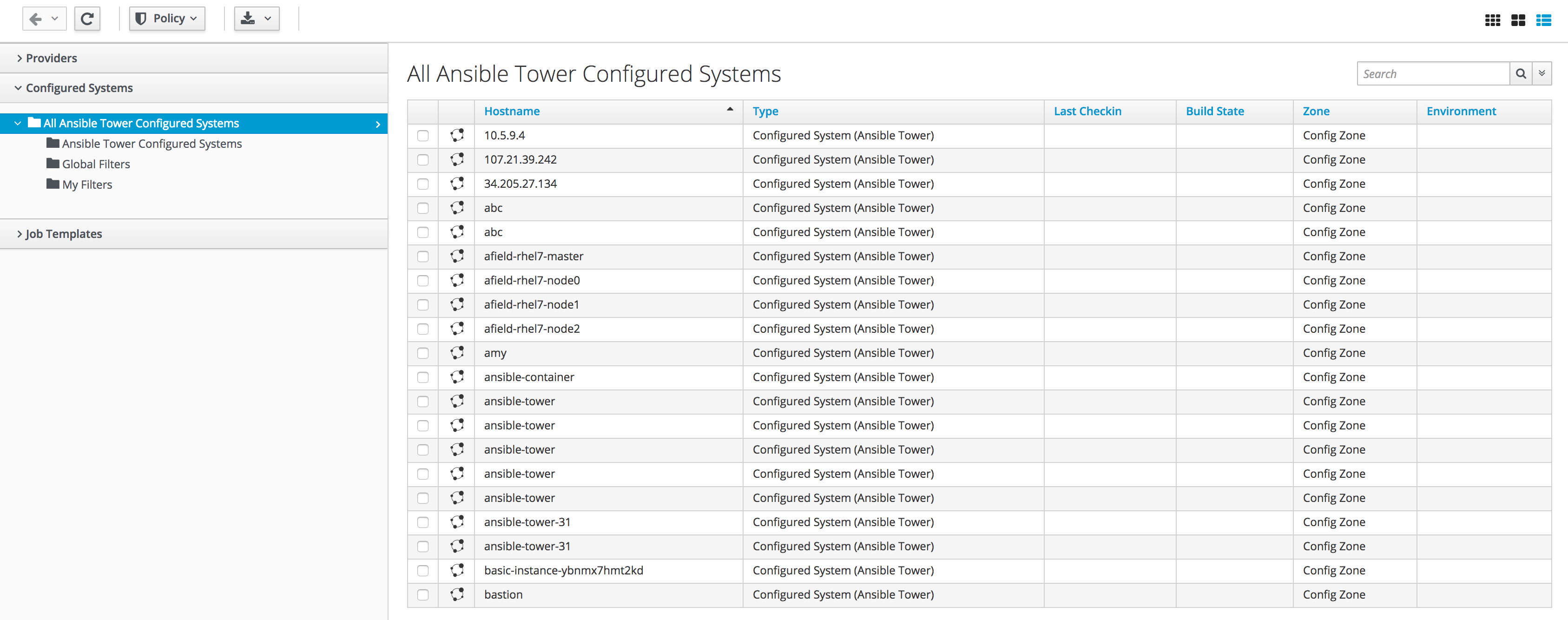Click the system icon for 107.21.39.242
This screenshot has width=1568, height=620.
[x=456, y=159]
